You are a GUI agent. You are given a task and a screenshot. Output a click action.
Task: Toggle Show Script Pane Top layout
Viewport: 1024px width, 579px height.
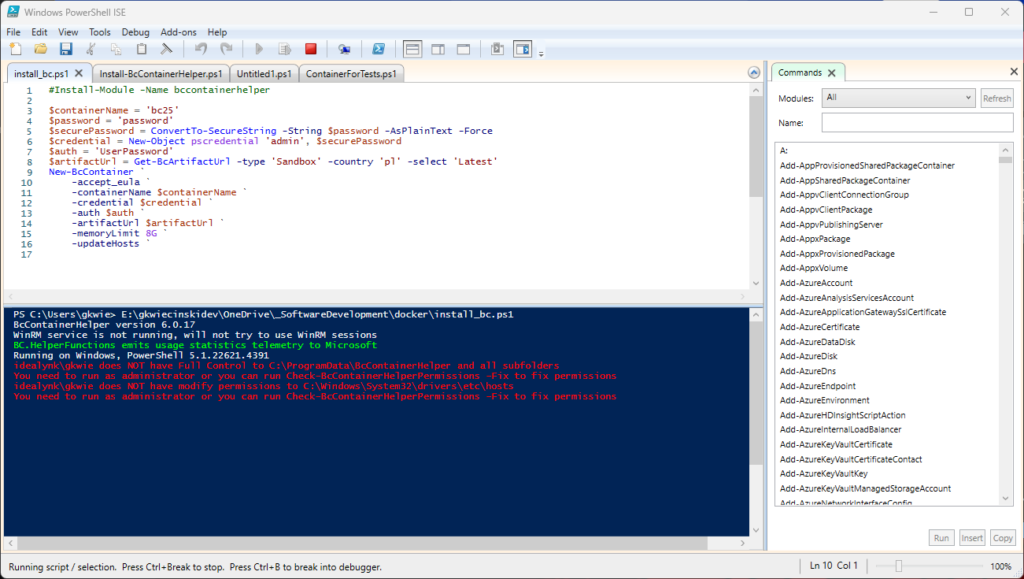[413, 48]
